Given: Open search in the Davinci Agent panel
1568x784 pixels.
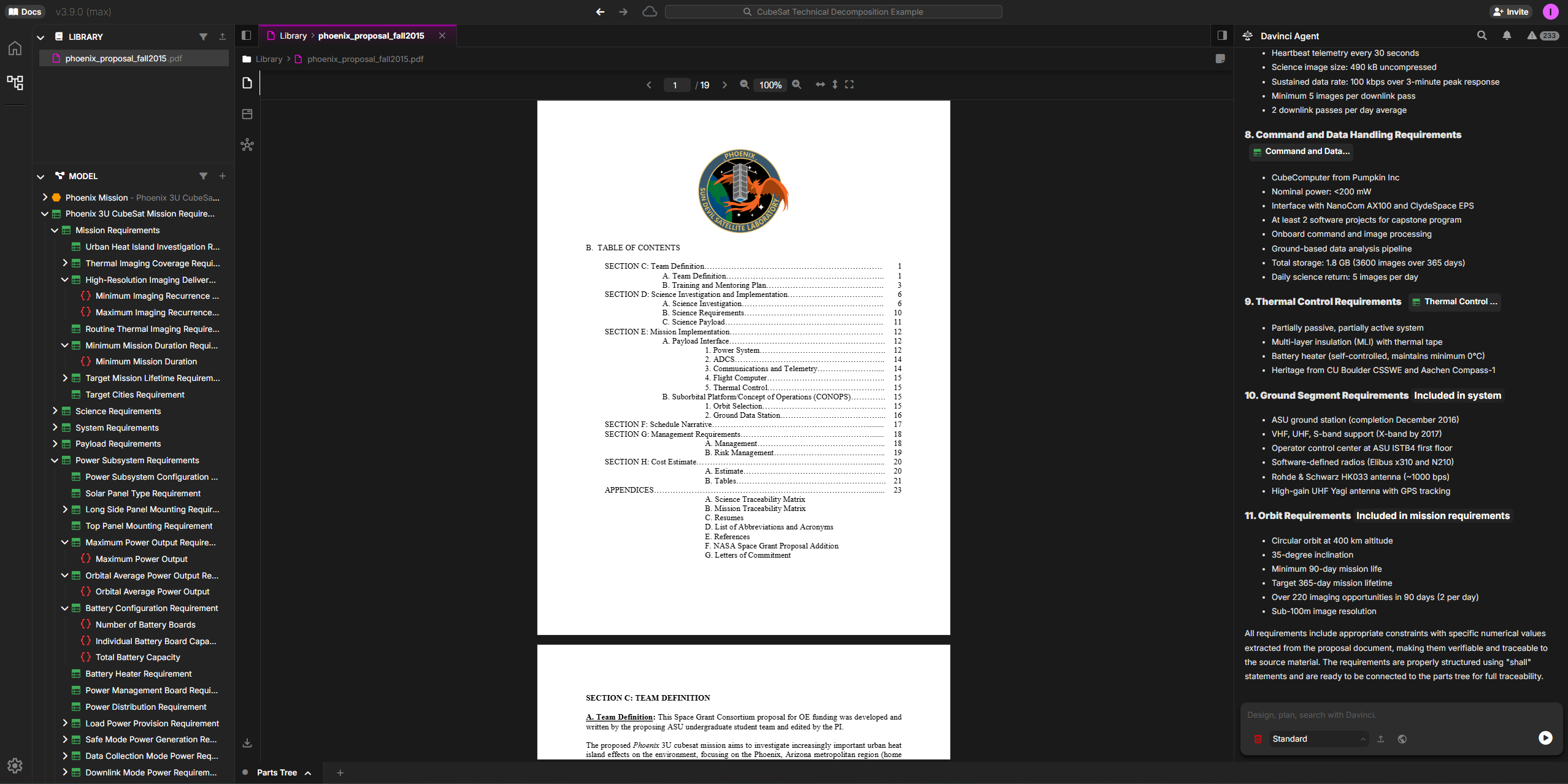Looking at the screenshot, I should (1482, 36).
